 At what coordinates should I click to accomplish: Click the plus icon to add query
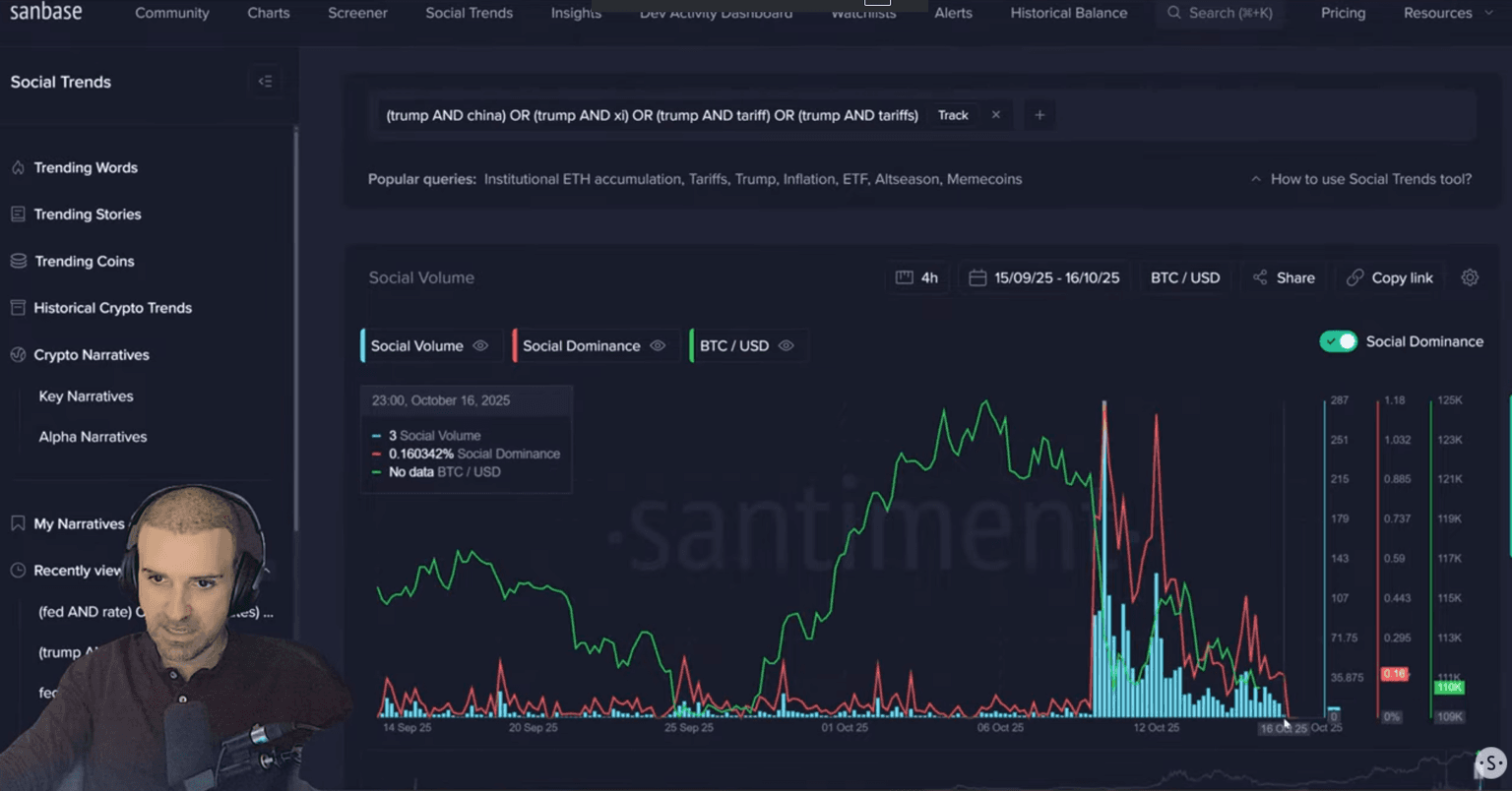click(x=1039, y=115)
